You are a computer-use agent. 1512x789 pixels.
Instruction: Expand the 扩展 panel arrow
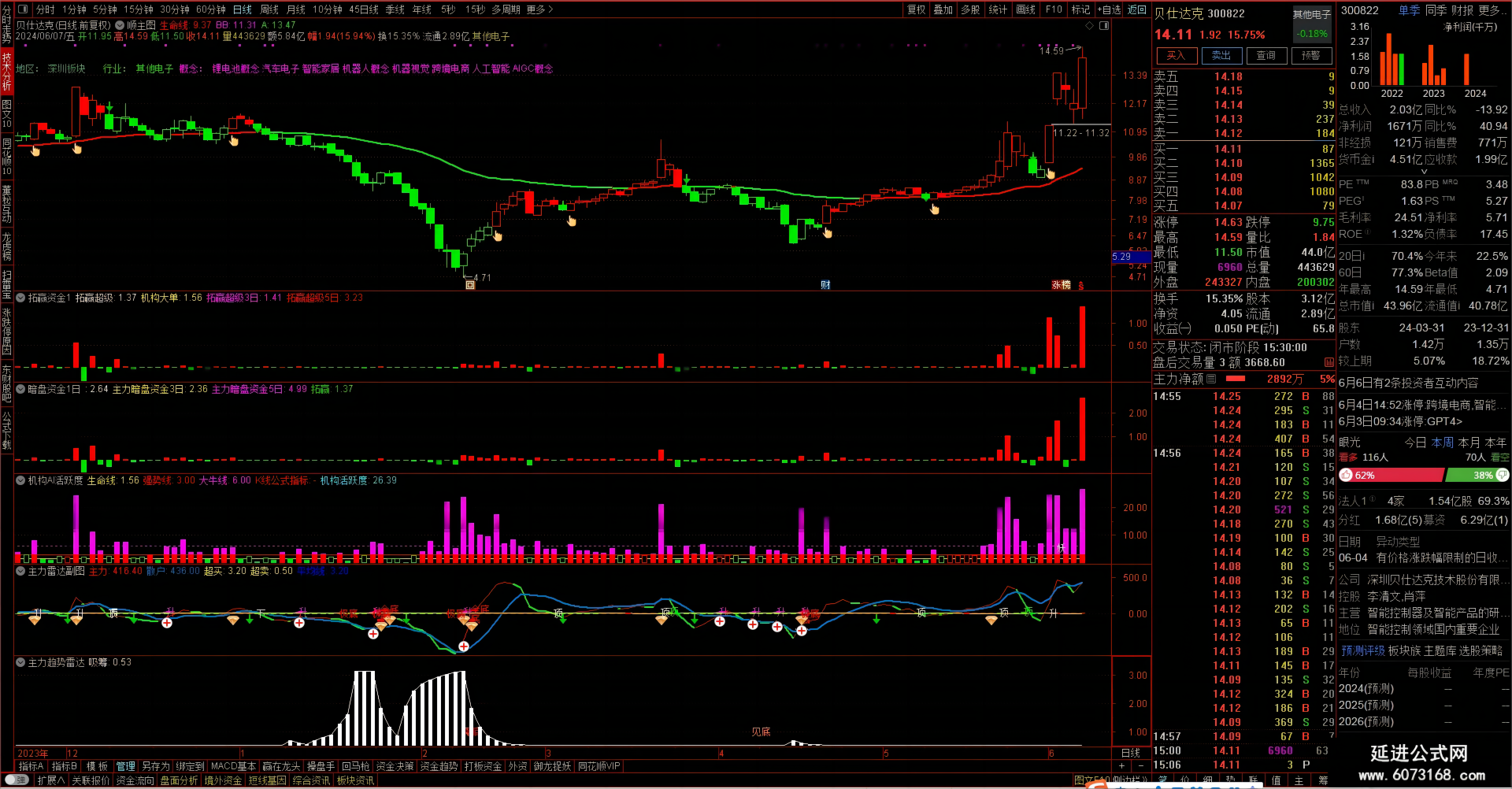point(50,780)
